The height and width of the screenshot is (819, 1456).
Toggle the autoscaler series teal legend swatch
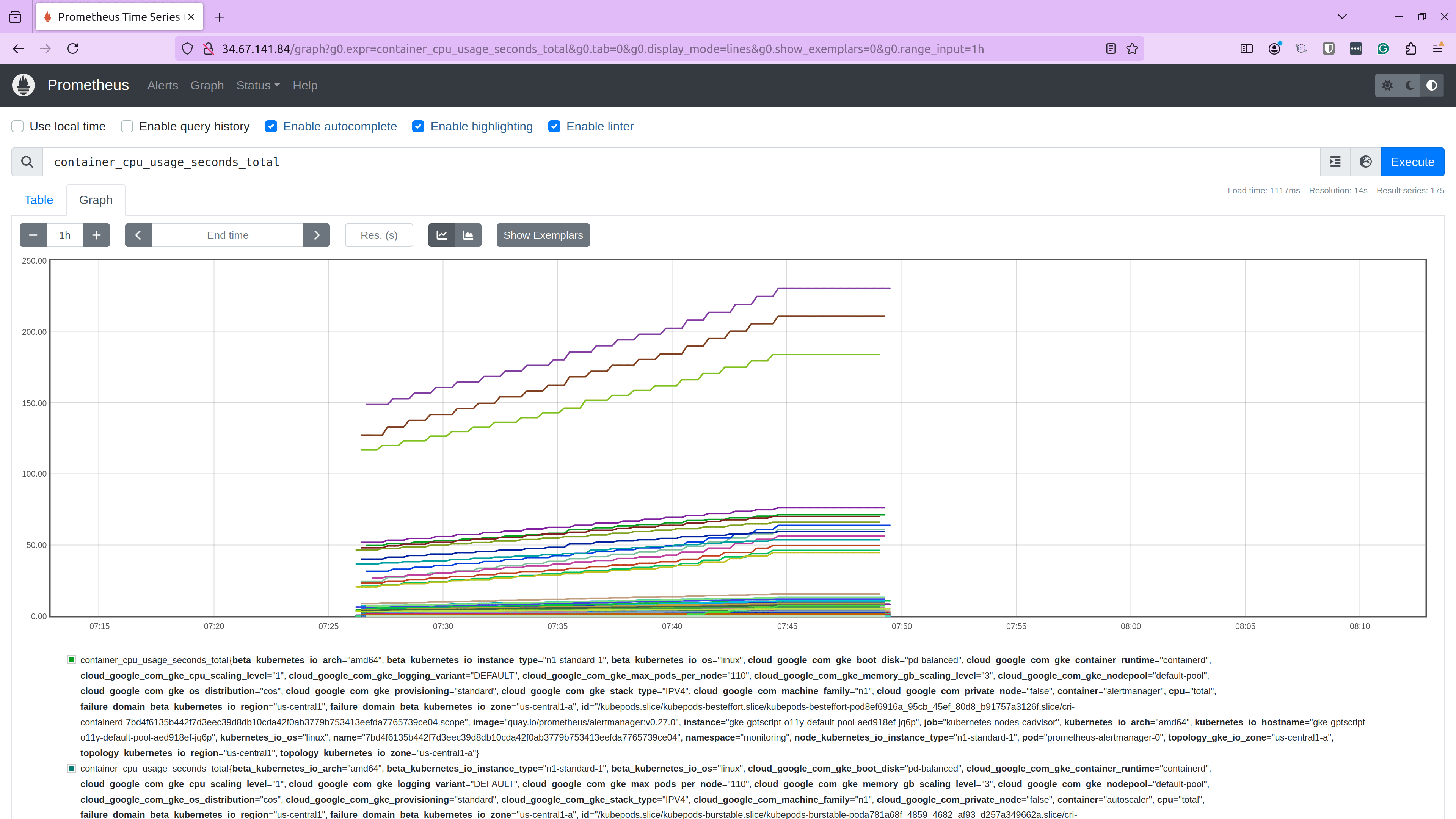(71, 768)
